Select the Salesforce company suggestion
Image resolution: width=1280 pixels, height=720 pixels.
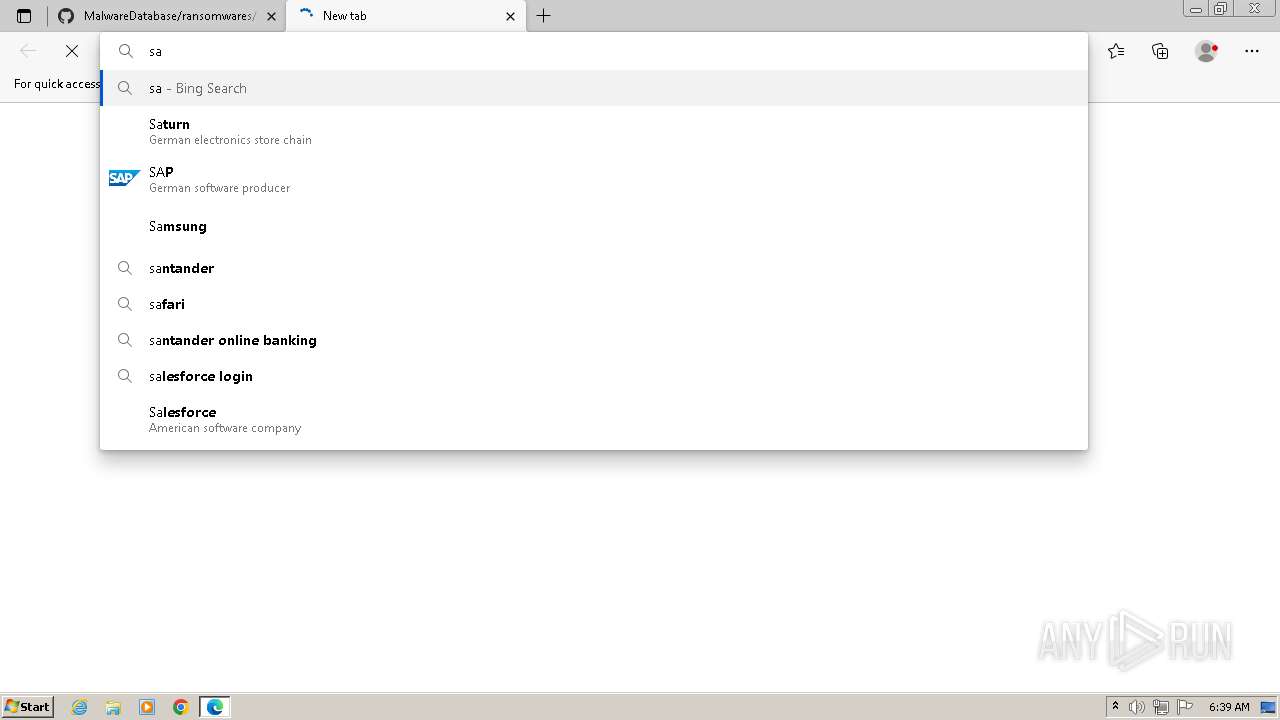point(594,419)
